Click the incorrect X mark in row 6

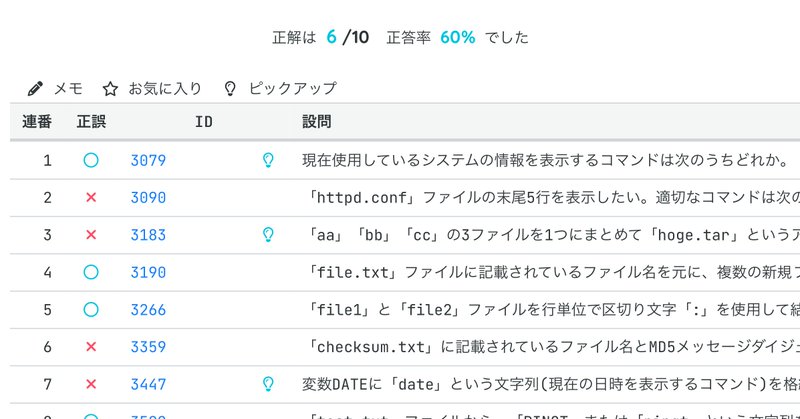(91, 346)
